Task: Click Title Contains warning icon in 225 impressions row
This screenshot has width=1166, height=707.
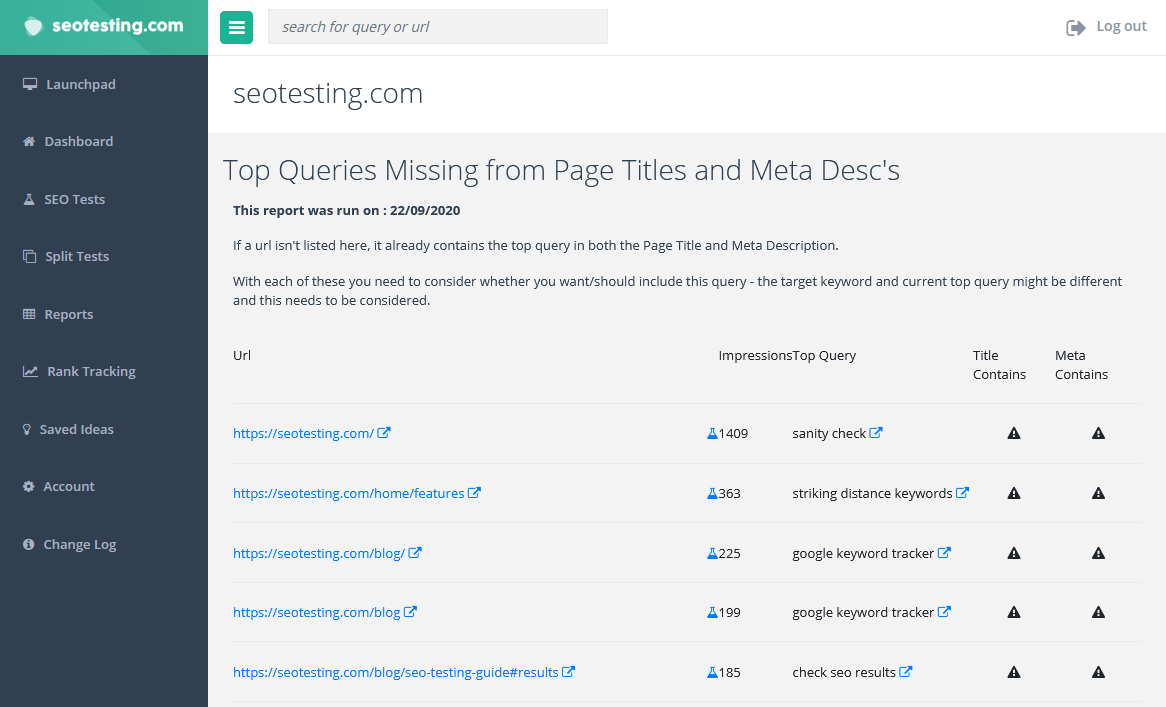Action: click(1014, 553)
